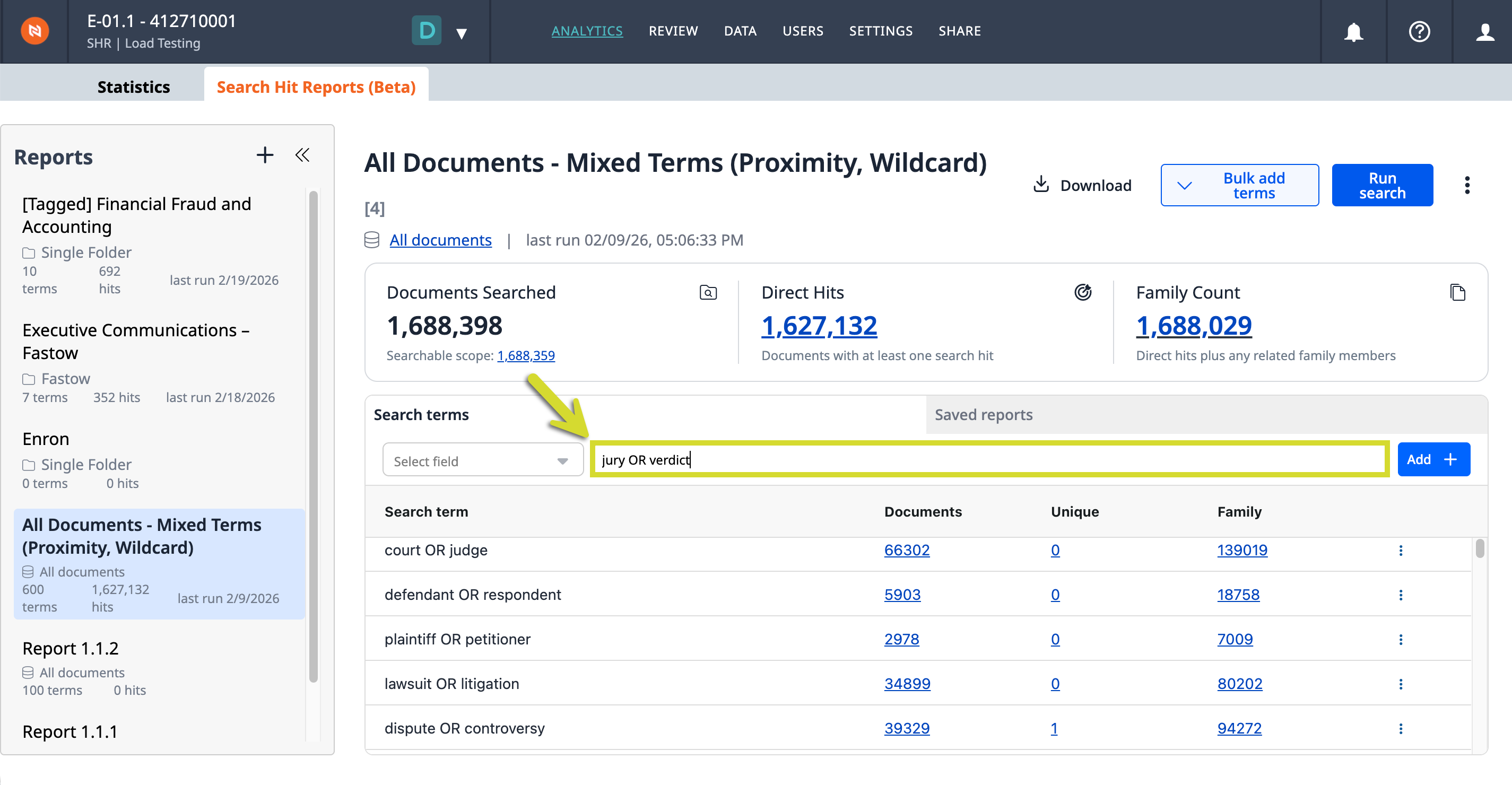Screen dimensions: 1512x785
Task: Open the Share menu
Action: tap(960, 31)
